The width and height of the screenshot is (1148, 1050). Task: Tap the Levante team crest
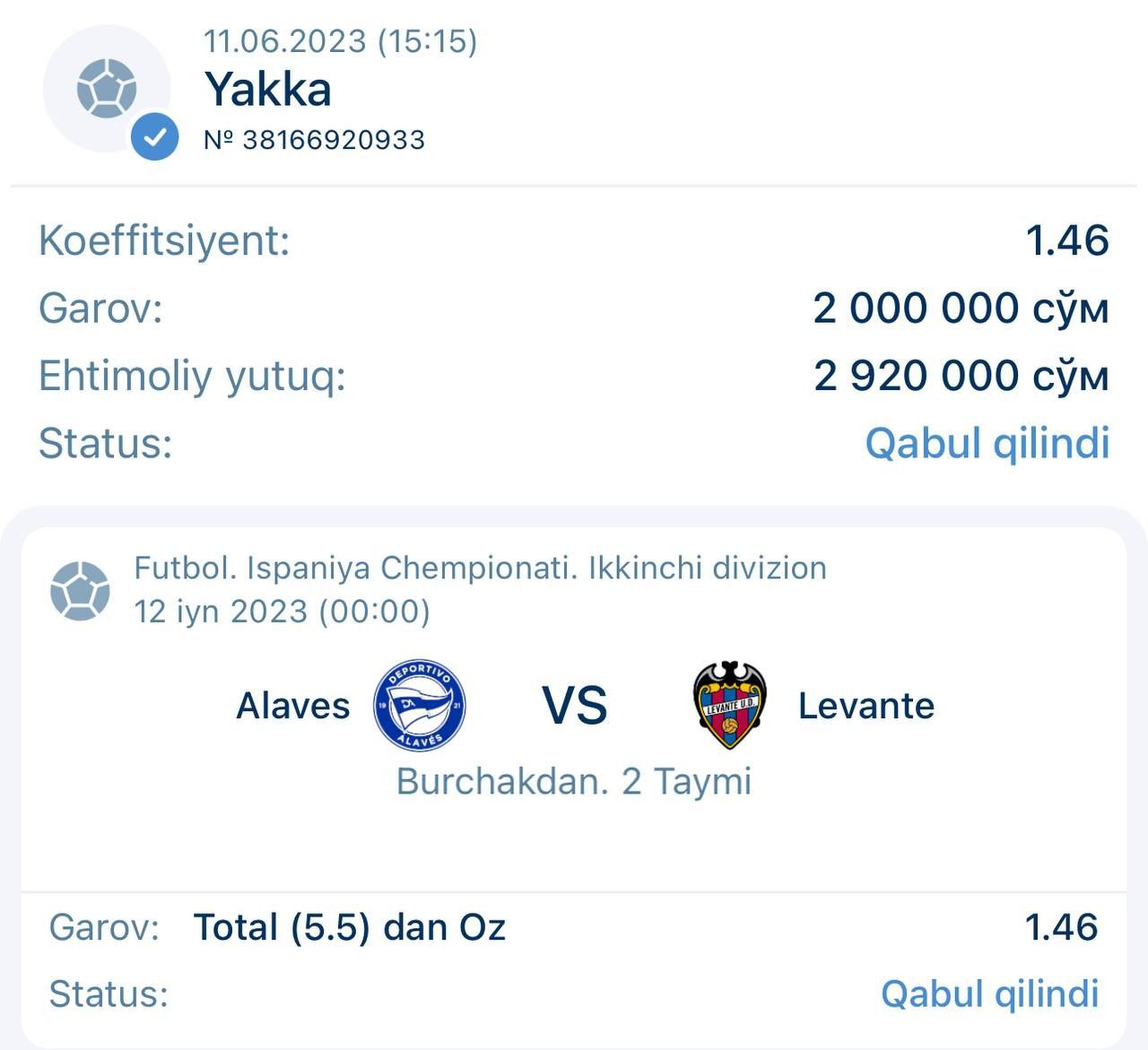click(x=730, y=706)
